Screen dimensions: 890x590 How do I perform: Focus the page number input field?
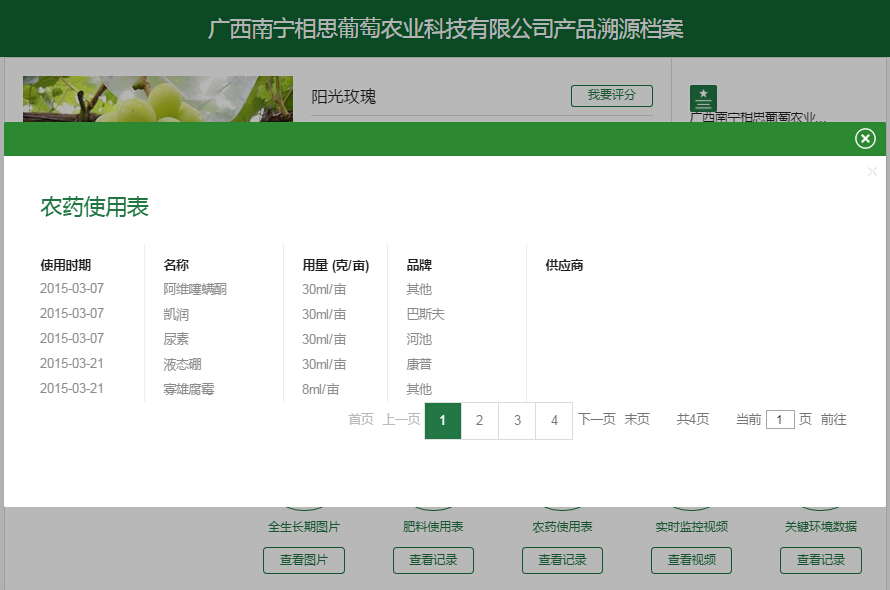(780, 420)
